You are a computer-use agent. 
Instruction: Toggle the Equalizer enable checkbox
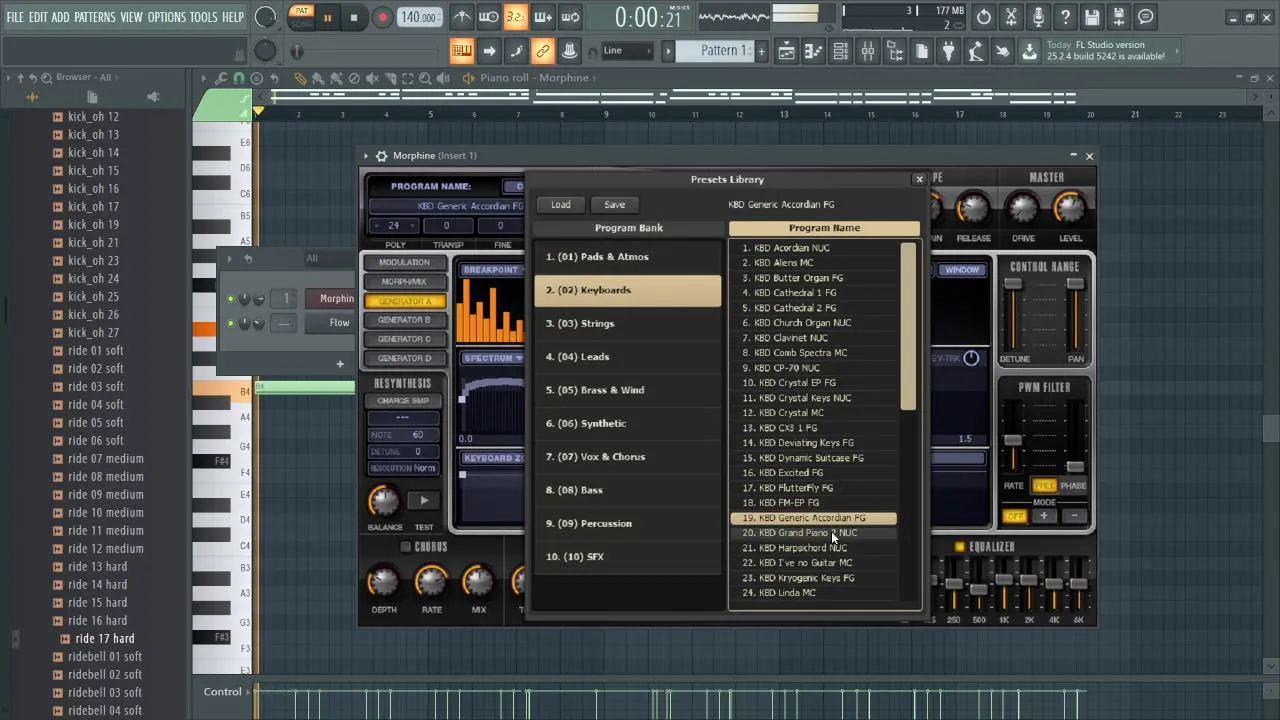coord(959,547)
